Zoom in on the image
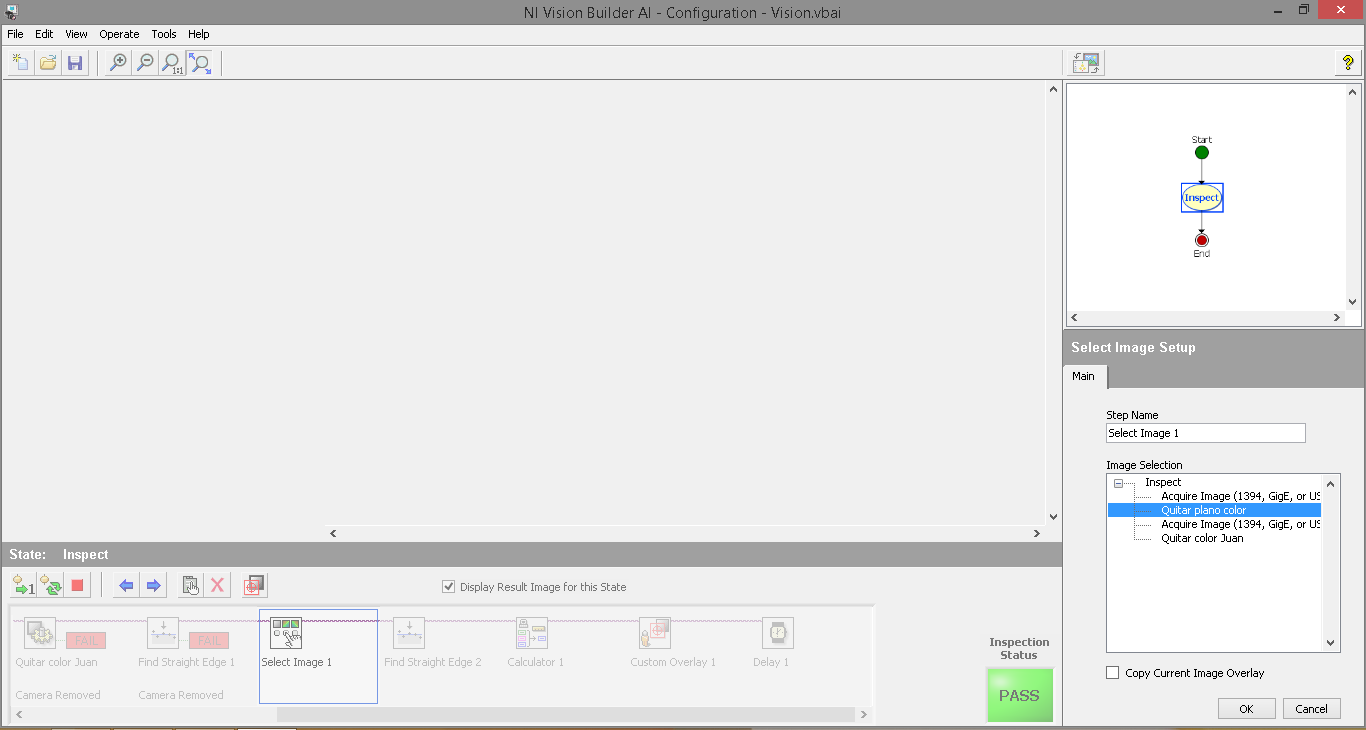 118,63
